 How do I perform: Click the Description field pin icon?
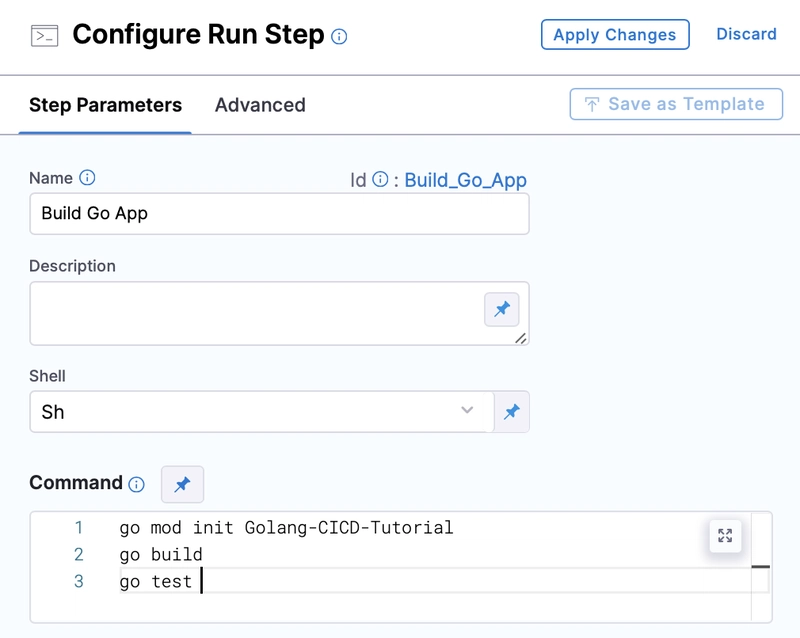(502, 310)
